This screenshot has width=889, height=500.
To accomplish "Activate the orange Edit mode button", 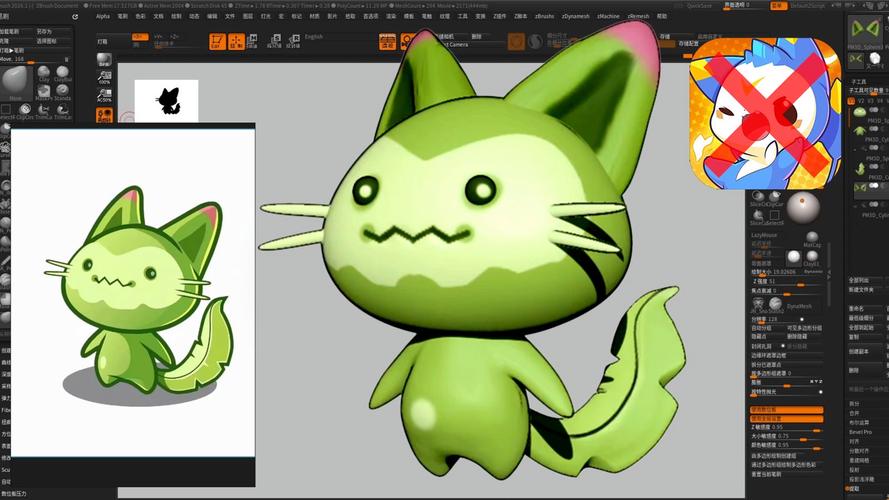I will click(x=218, y=41).
